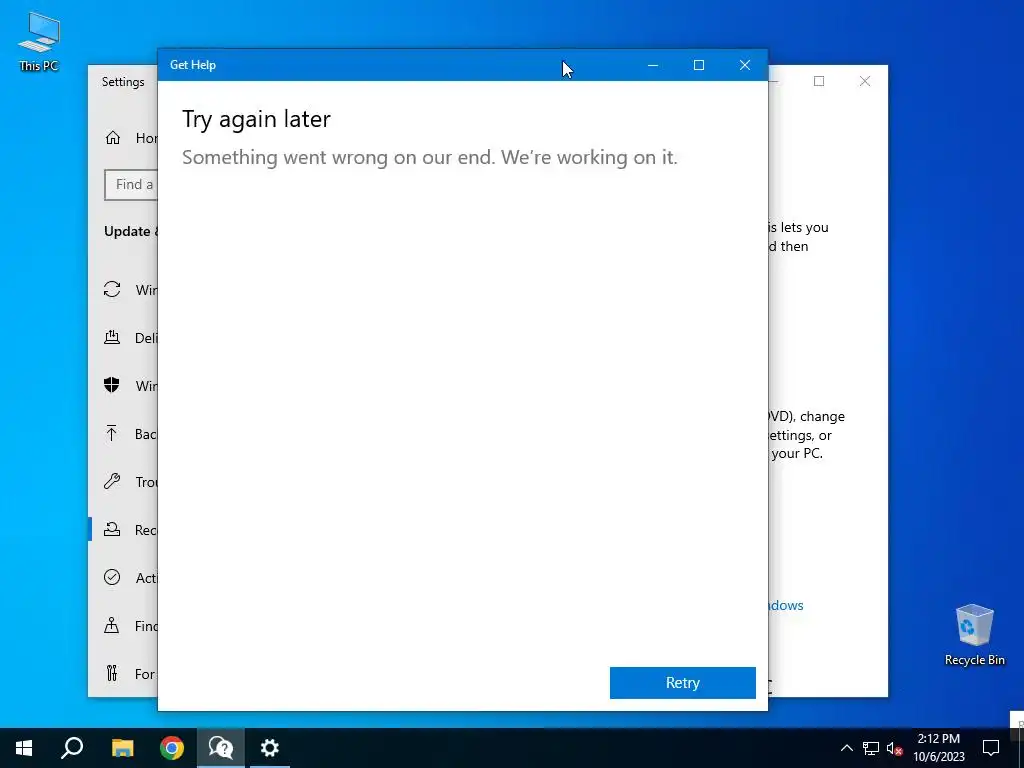Select Windows Update sync icon in Settings

112,289
